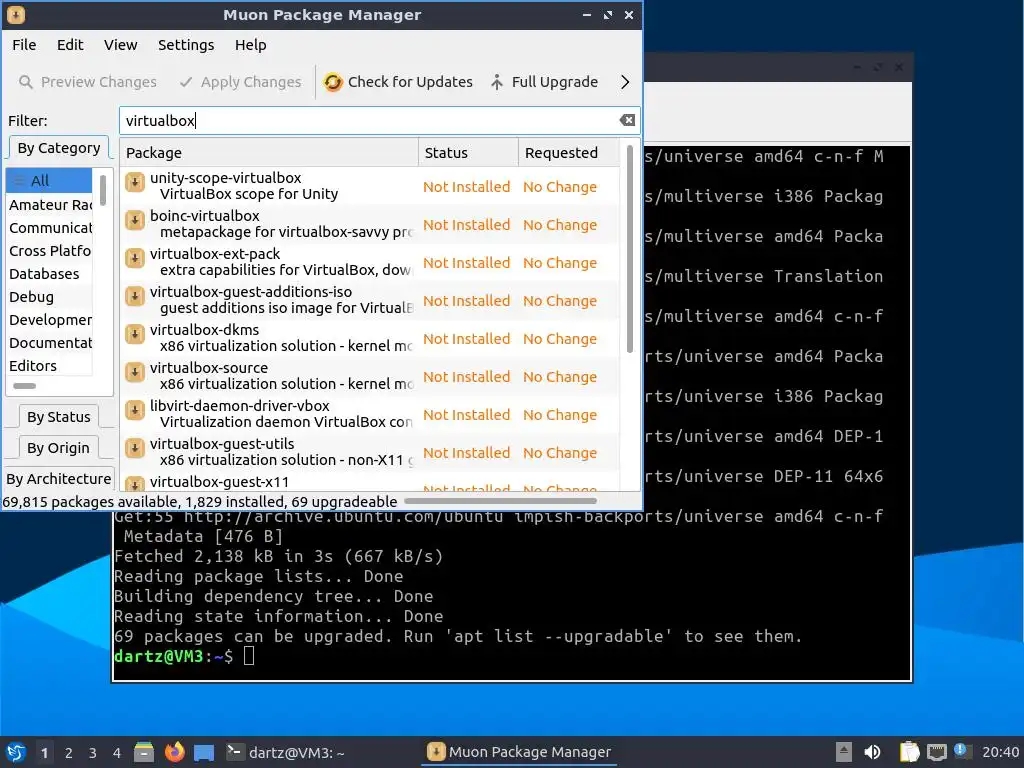Click the install icon beside unity-scope-virtualbox
Screen dimensions: 1024x768
pos(135,182)
